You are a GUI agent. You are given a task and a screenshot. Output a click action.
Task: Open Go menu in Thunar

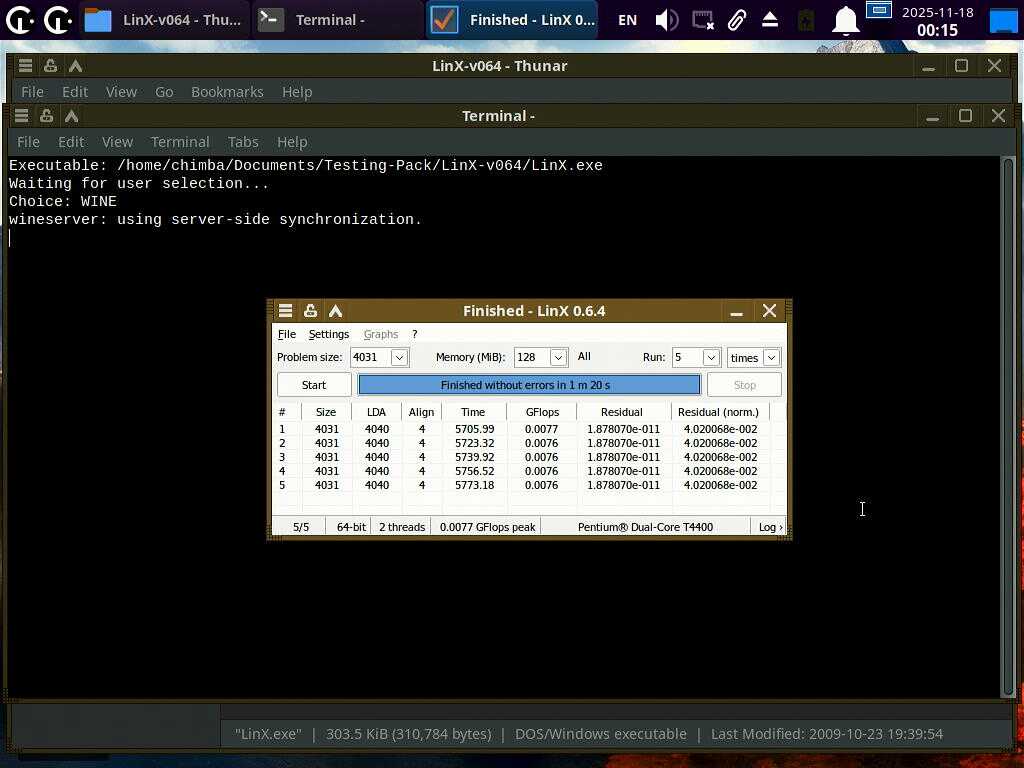pos(164,92)
